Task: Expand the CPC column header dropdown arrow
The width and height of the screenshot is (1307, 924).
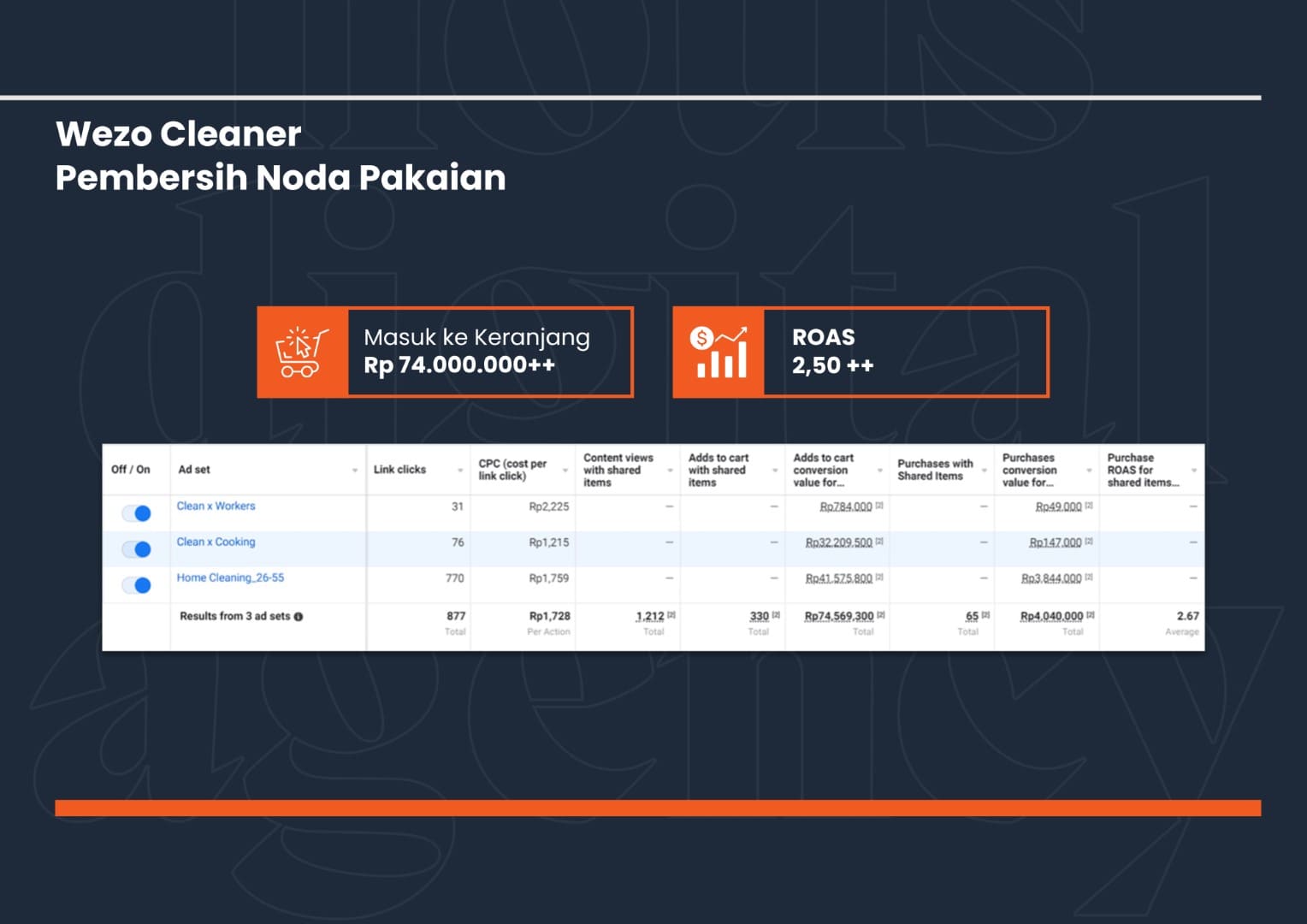Action: click(x=565, y=471)
